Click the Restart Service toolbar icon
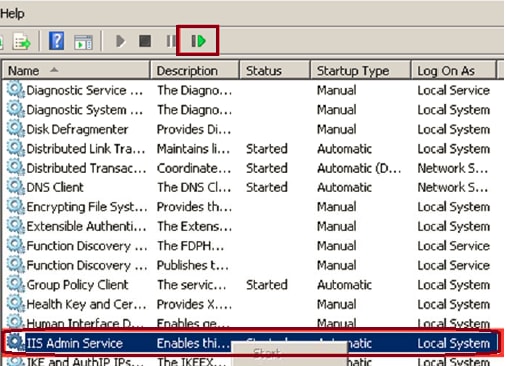 pos(199,41)
